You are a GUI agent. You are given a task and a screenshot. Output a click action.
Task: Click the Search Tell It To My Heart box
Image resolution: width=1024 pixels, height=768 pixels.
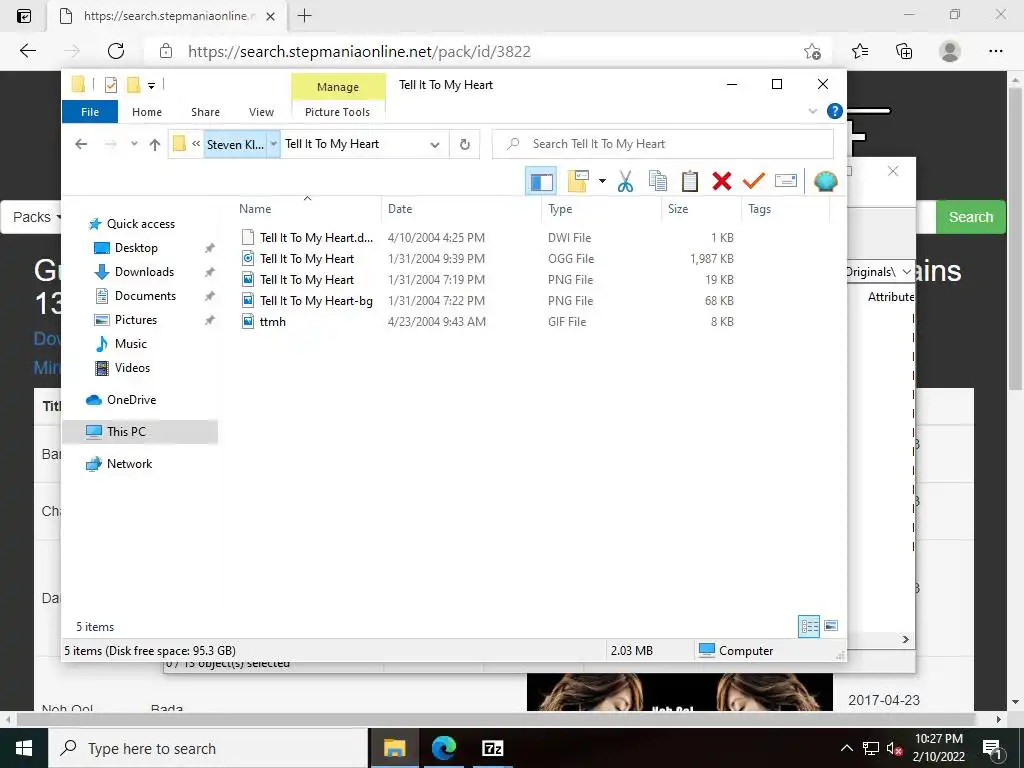click(663, 144)
